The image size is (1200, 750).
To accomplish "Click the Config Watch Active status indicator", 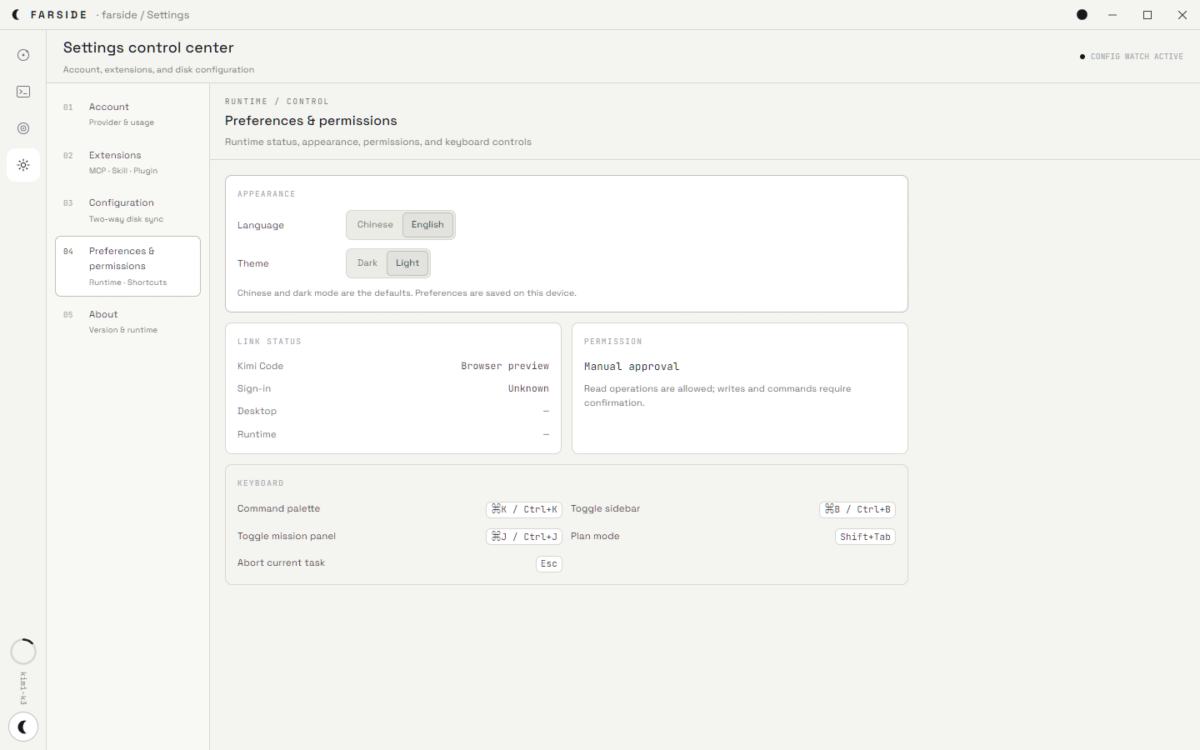I will [x=1132, y=57].
